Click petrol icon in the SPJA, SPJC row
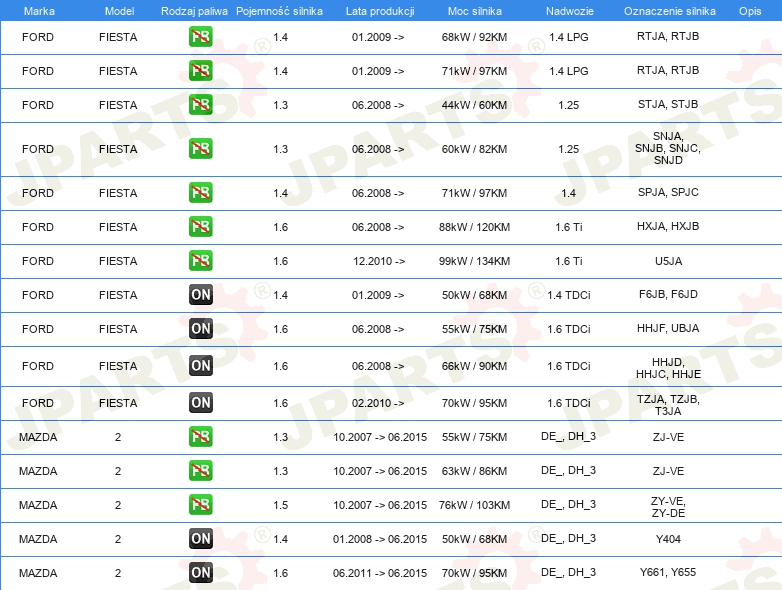The image size is (782, 590). (200, 193)
